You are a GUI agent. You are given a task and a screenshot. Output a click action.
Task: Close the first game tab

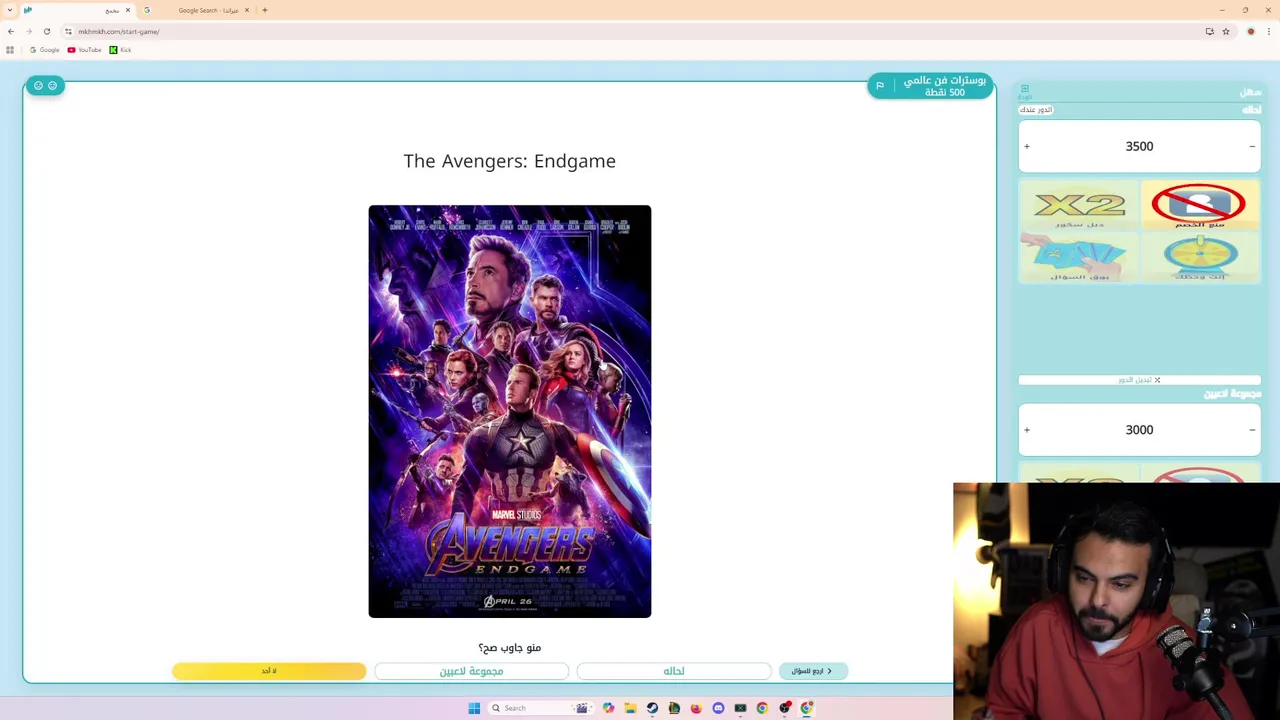click(128, 10)
